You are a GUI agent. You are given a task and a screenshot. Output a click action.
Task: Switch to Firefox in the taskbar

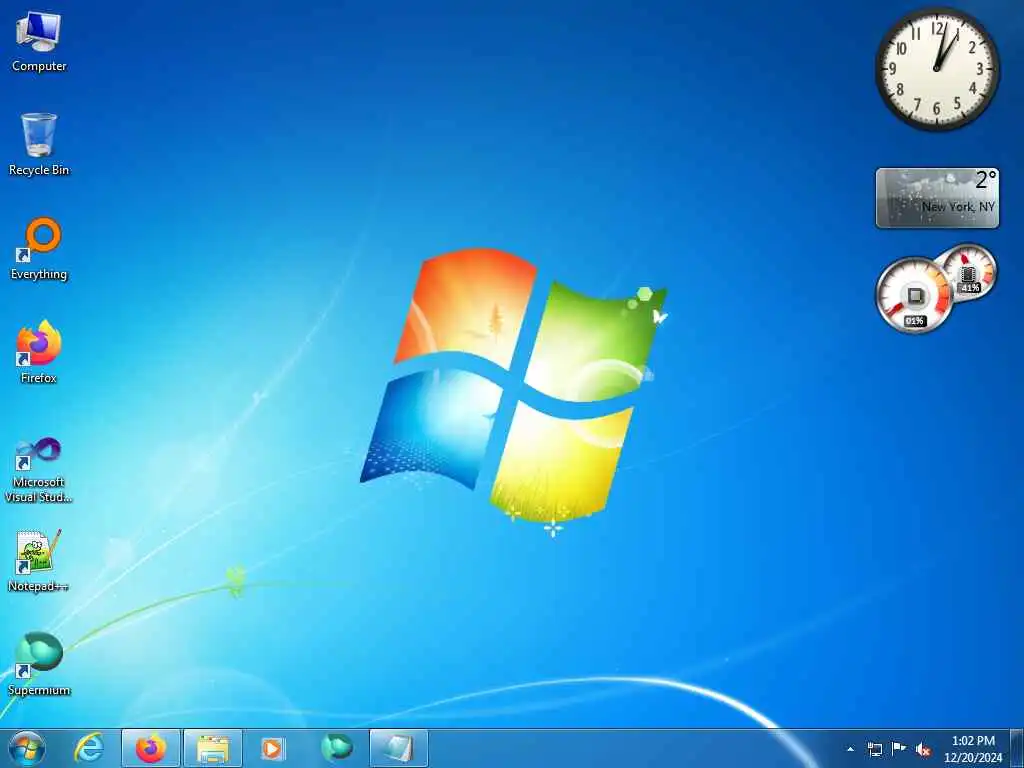pyautogui.click(x=151, y=748)
